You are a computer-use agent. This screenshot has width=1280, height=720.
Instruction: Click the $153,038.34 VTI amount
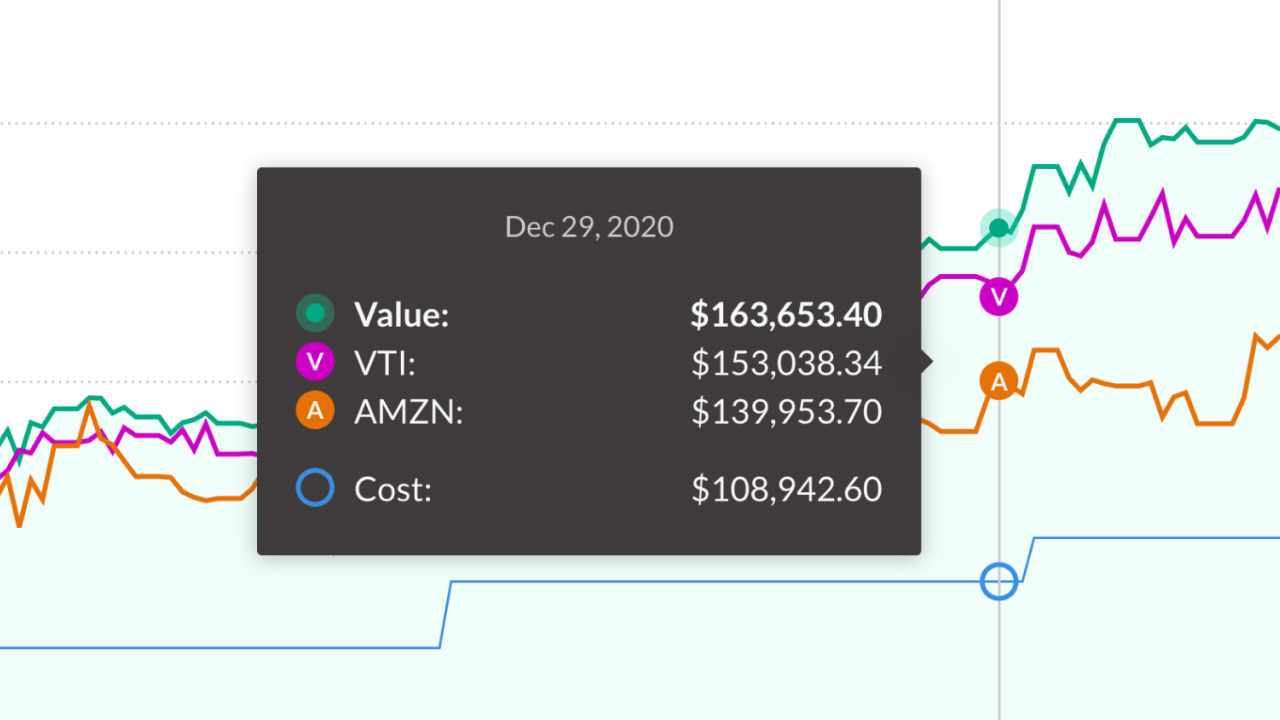[x=786, y=363]
